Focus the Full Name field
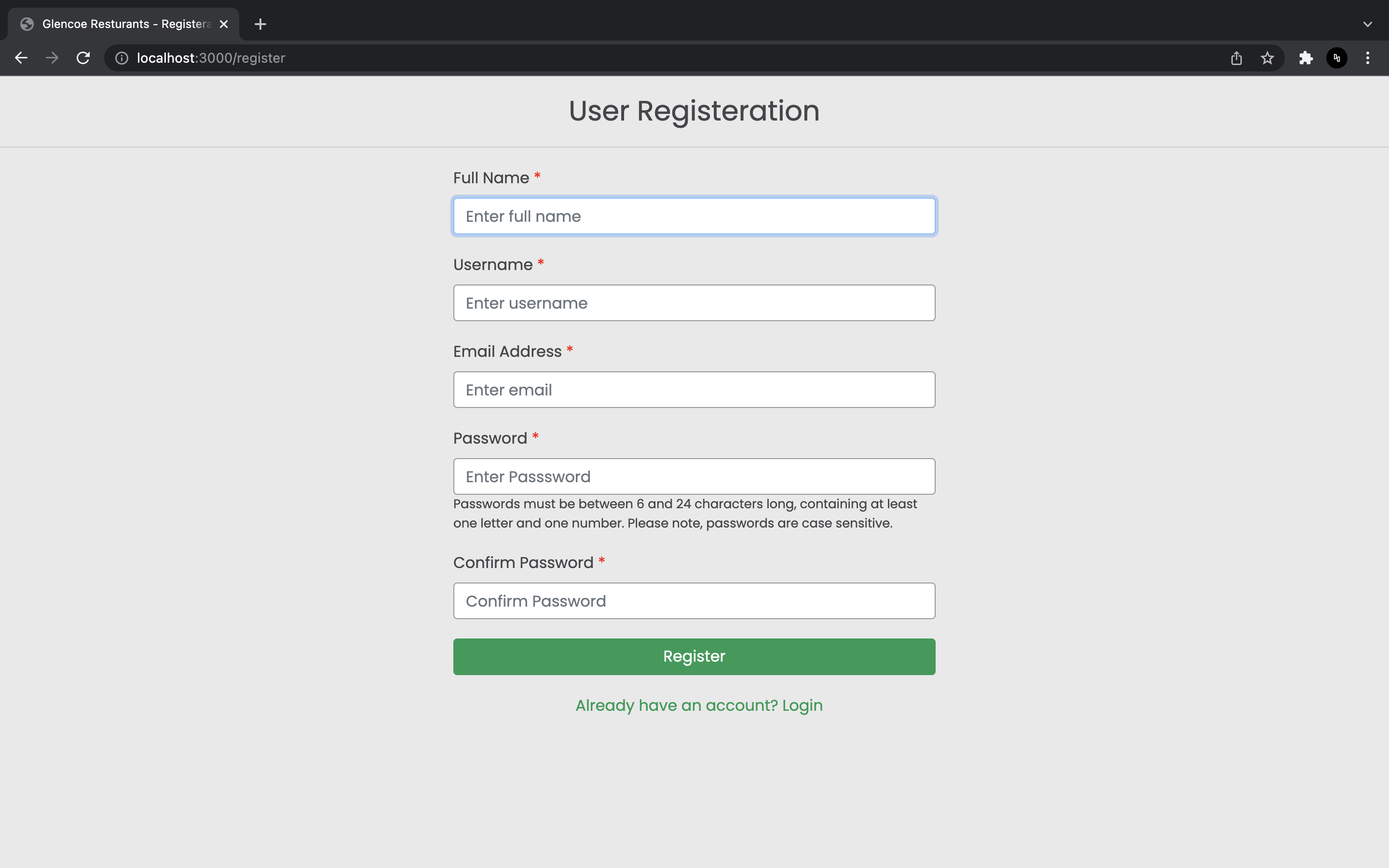 [x=694, y=217]
